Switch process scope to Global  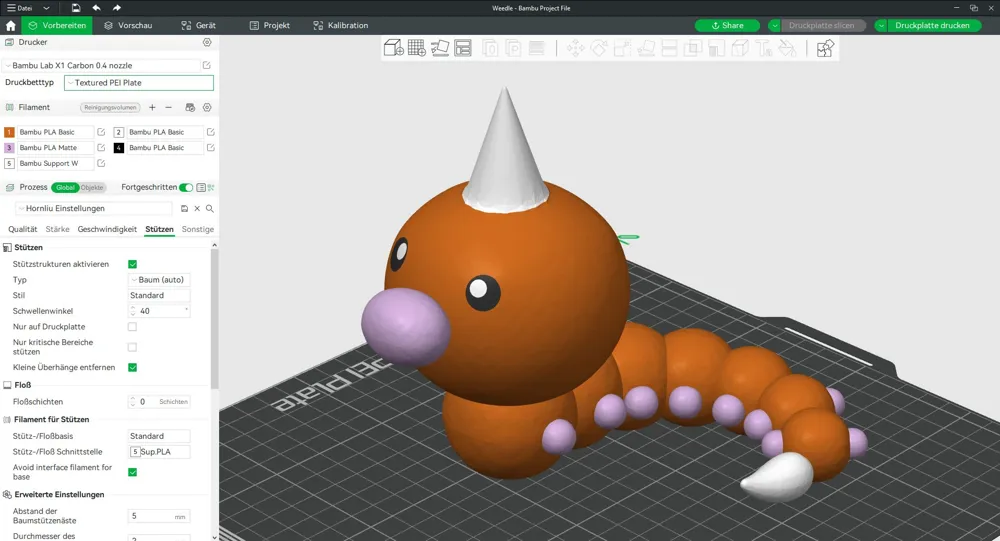(x=65, y=188)
